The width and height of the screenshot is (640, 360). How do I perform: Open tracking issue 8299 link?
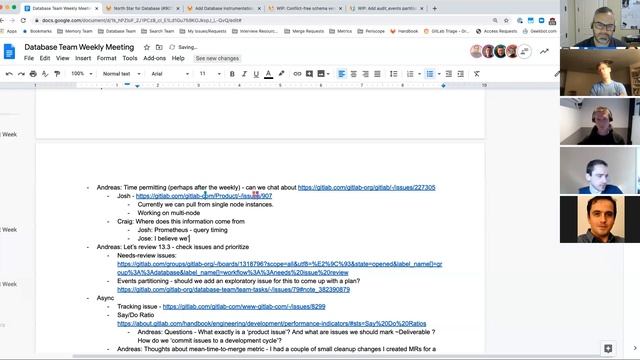coord(244,307)
